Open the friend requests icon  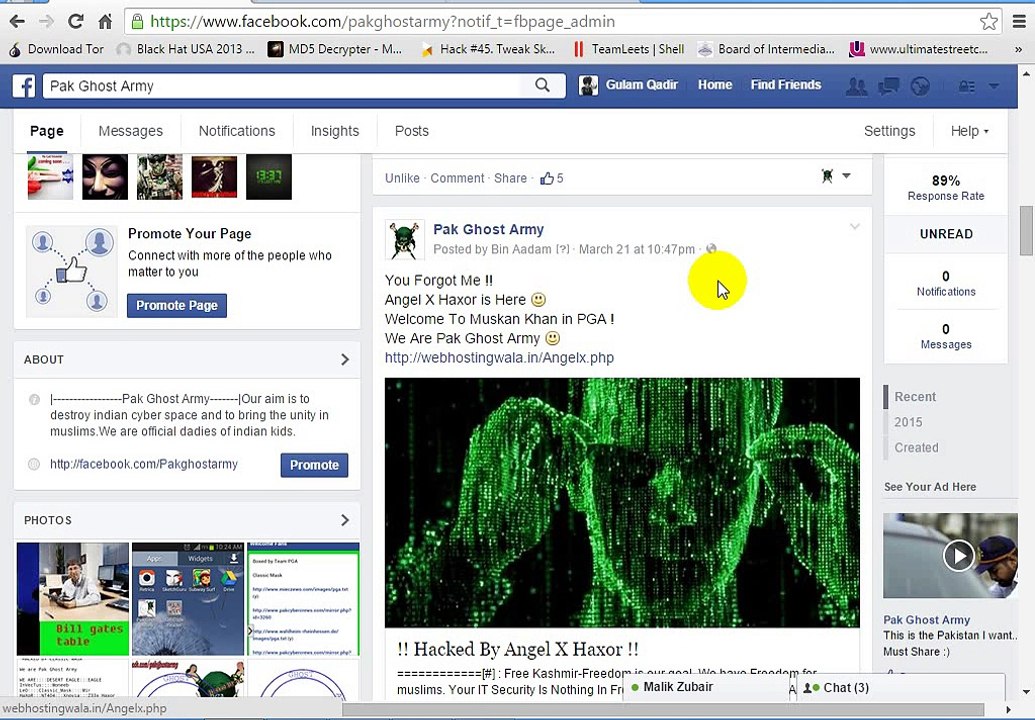tap(856, 86)
